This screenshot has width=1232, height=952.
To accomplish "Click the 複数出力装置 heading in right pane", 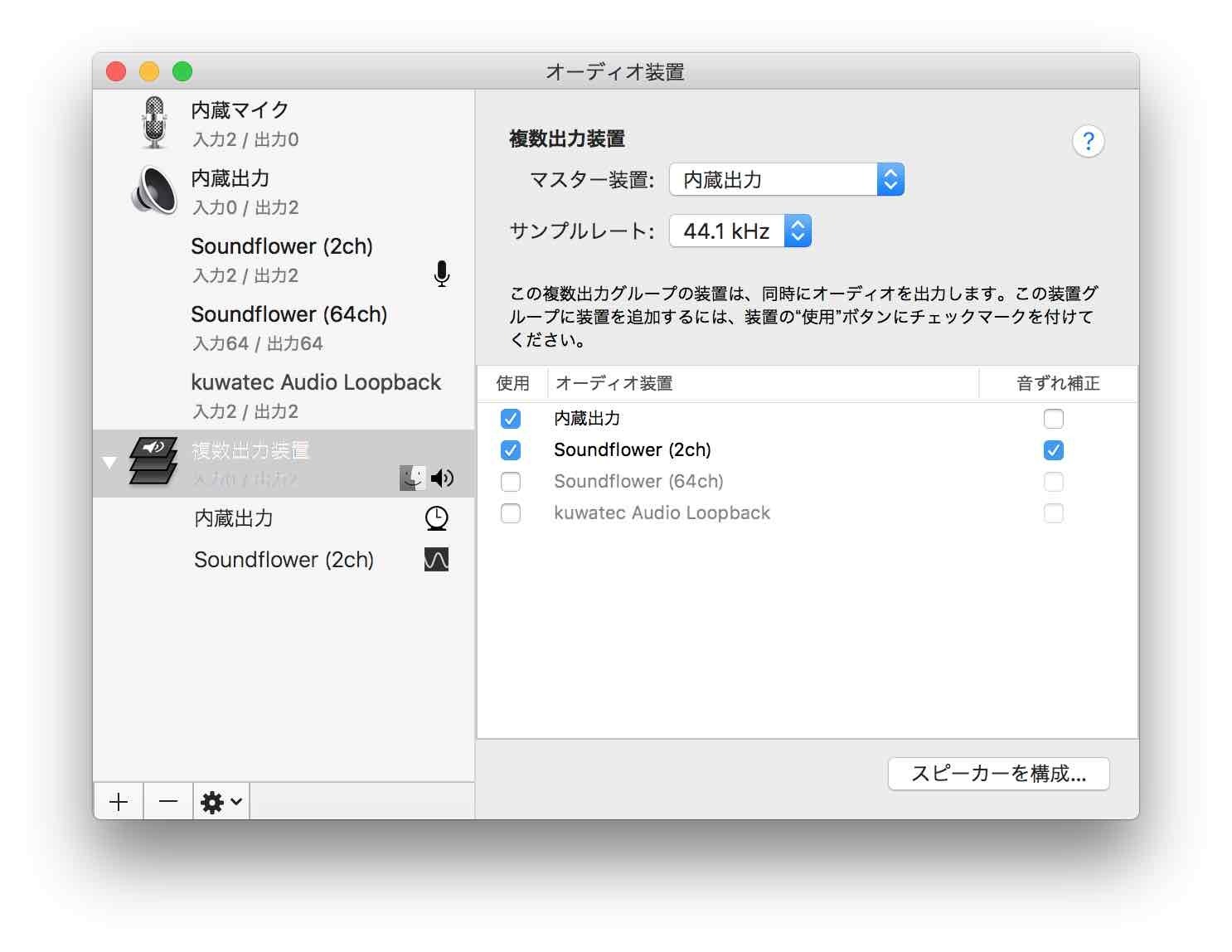I will (567, 138).
